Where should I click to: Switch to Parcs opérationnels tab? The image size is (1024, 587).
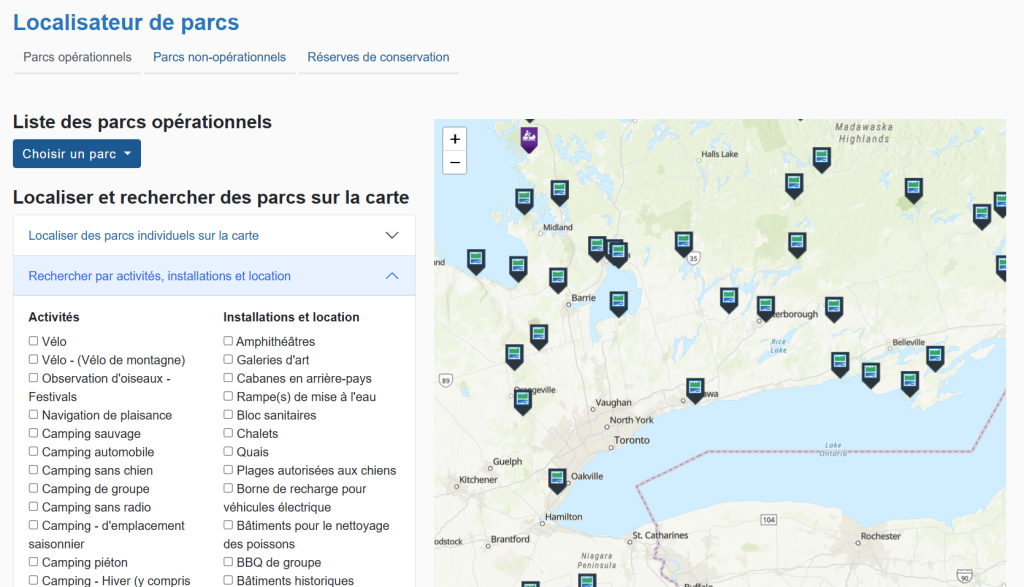click(77, 57)
